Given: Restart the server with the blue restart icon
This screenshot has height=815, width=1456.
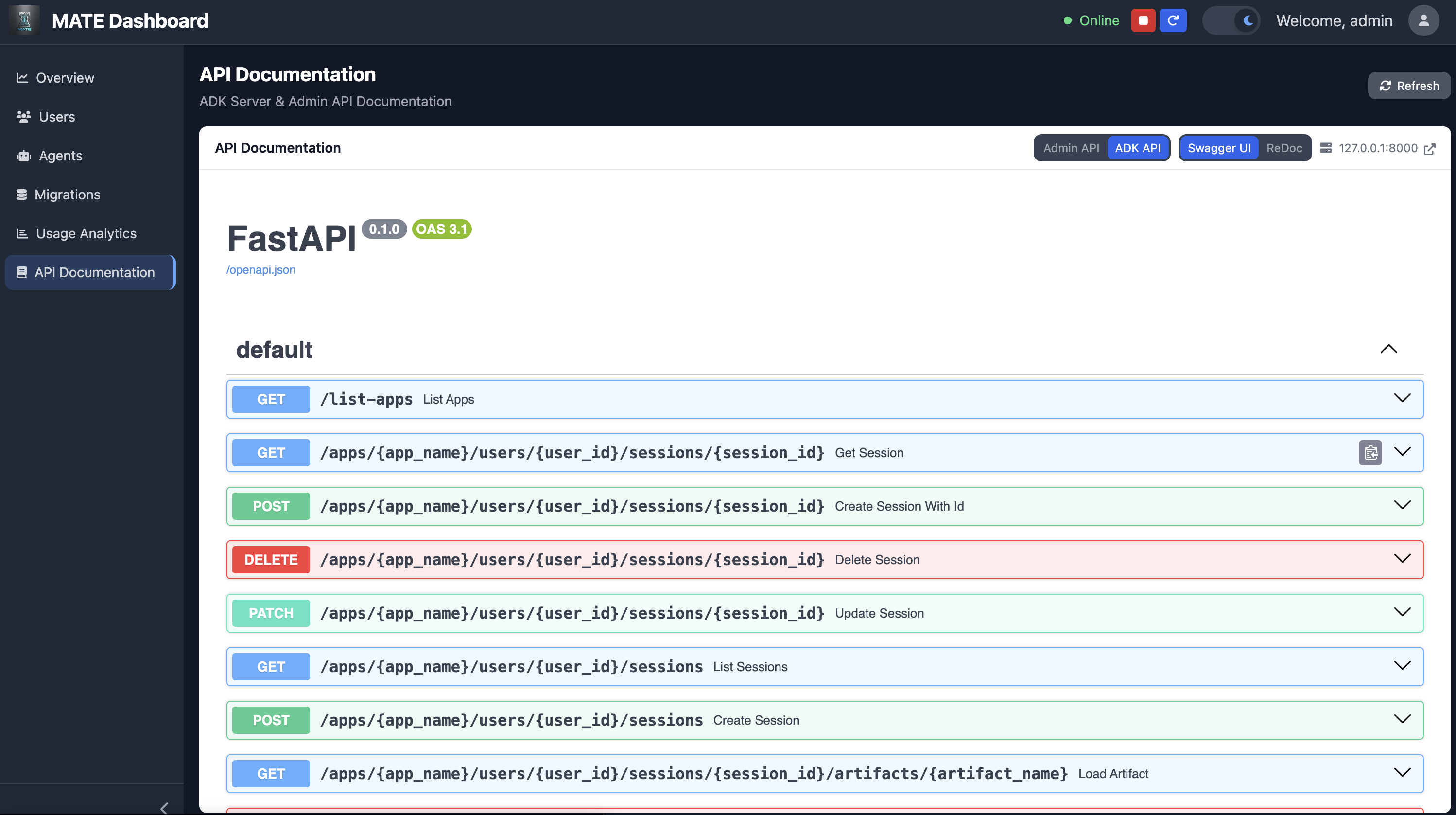Looking at the screenshot, I should point(1173,20).
